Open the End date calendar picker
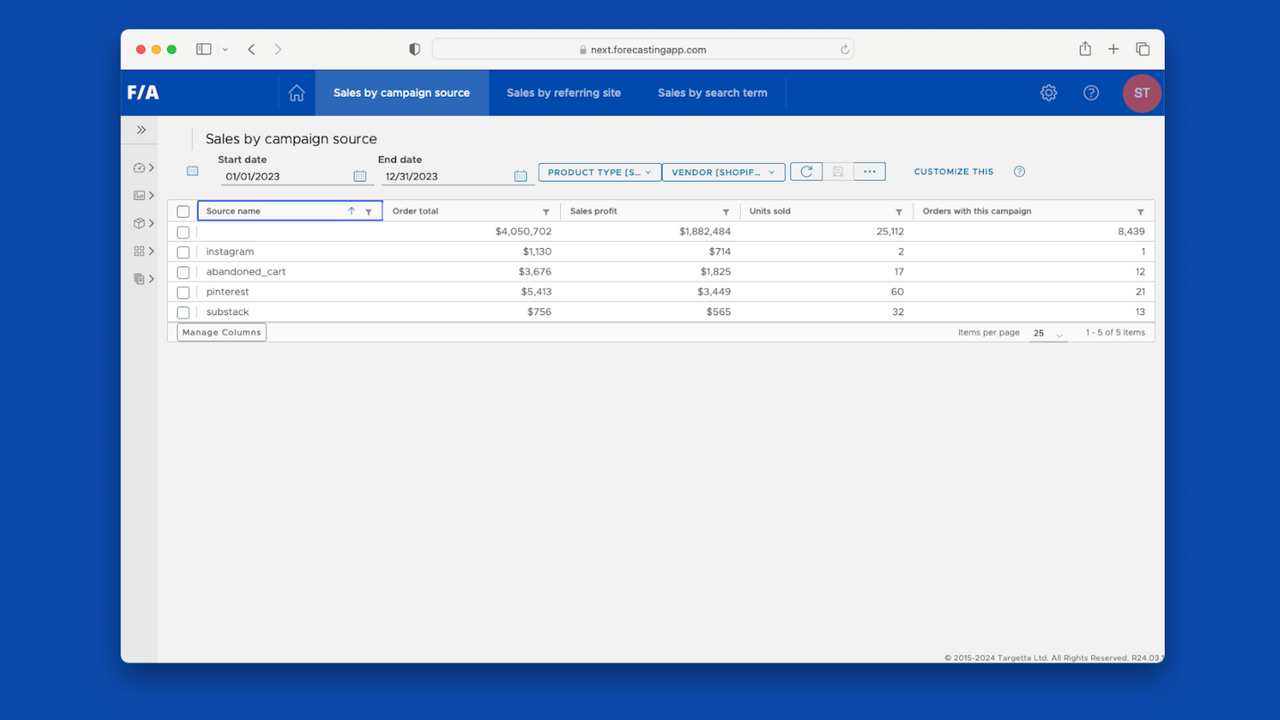 [x=520, y=176]
